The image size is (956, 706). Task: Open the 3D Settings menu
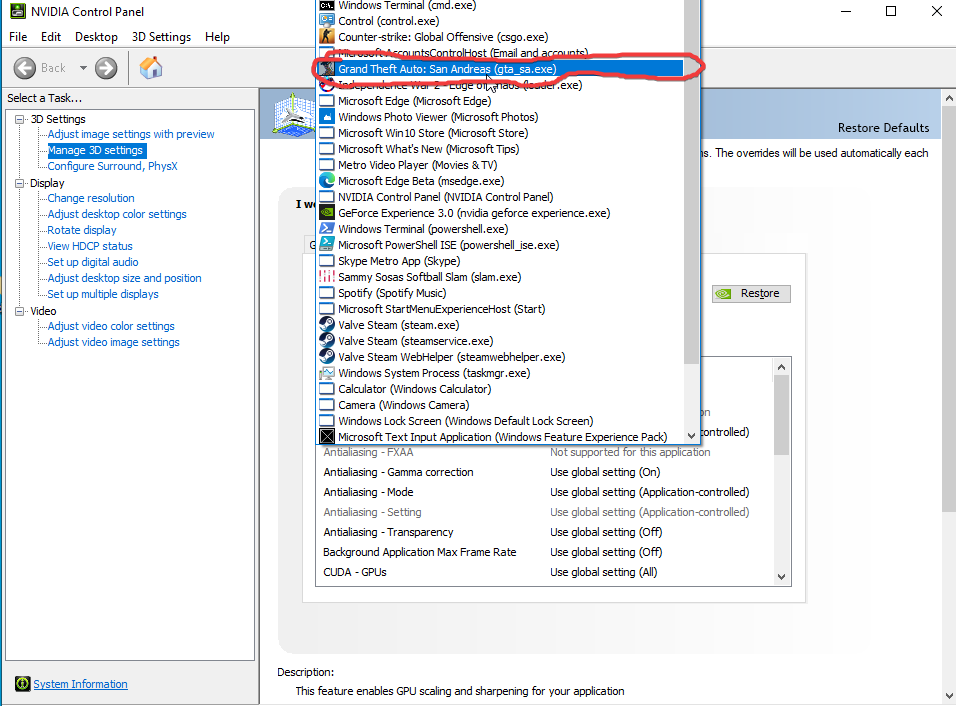point(162,37)
